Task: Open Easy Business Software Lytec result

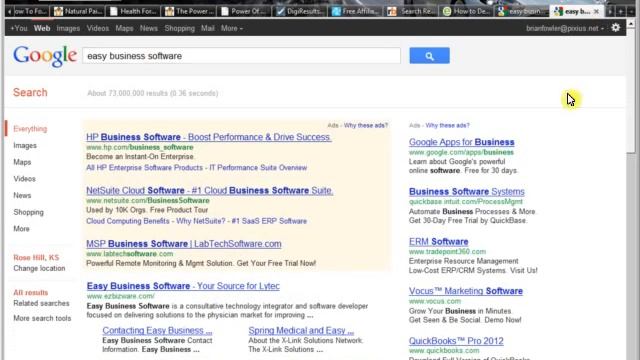Action: 183,286
